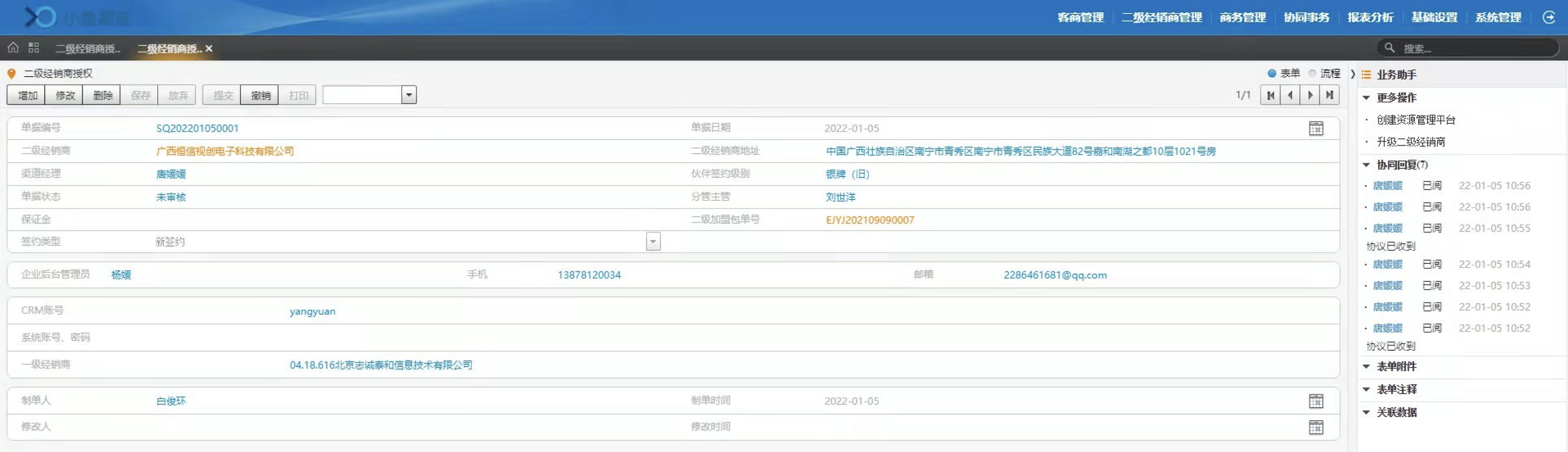Open the dropdown next to the 打印 button
1568x452 pixels.
coord(409,95)
